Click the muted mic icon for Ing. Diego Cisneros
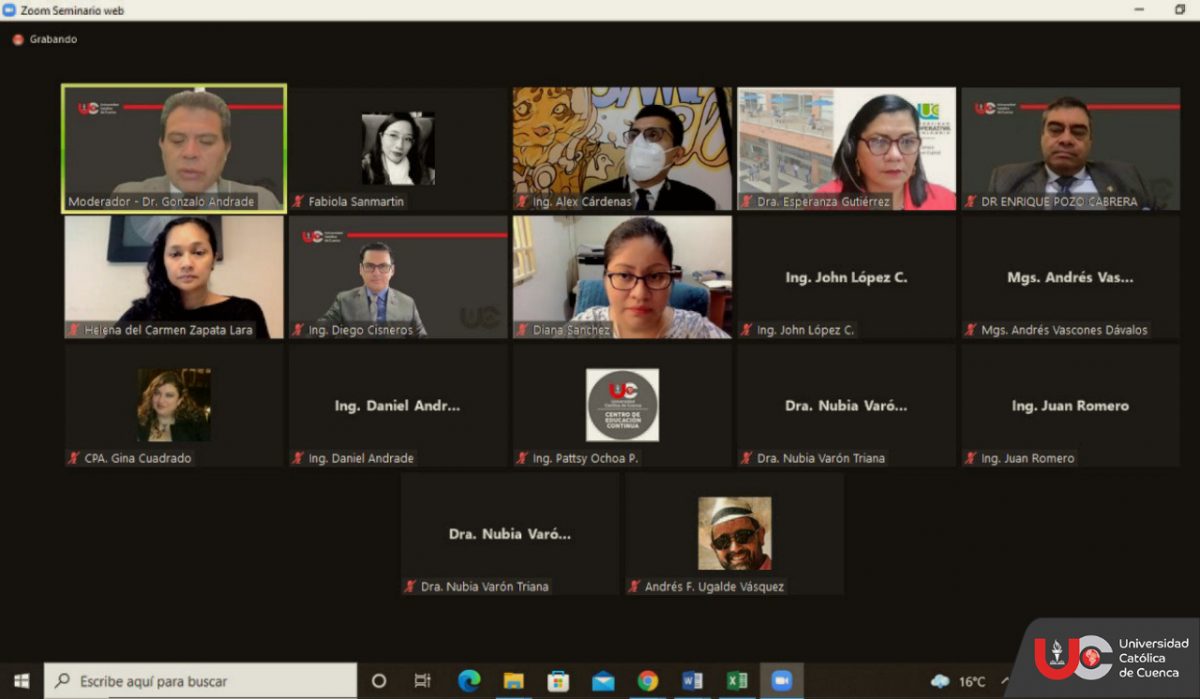This screenshot has width=1200, height=699. [x=298, y=330]
